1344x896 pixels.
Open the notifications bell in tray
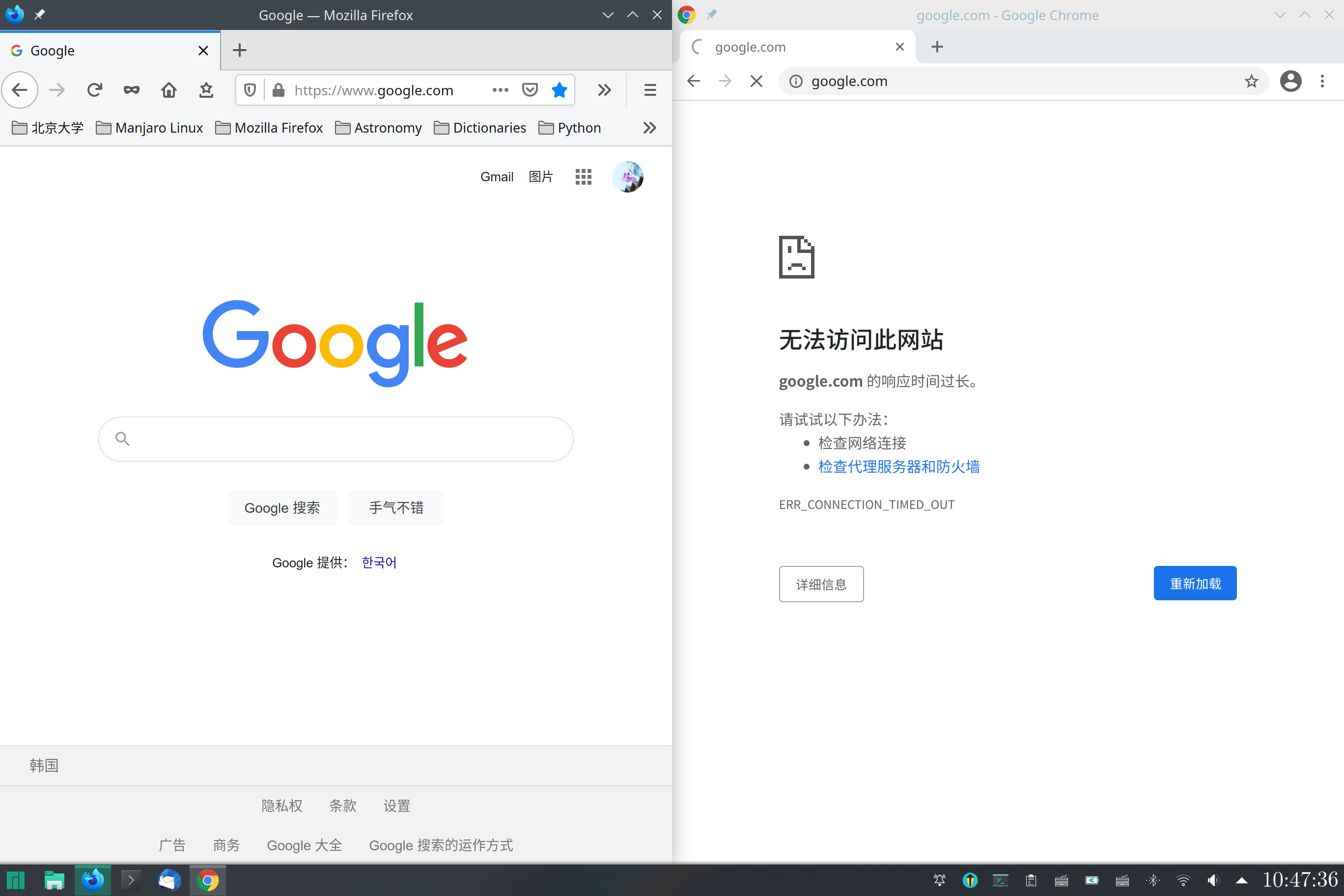tap(939, 880)
